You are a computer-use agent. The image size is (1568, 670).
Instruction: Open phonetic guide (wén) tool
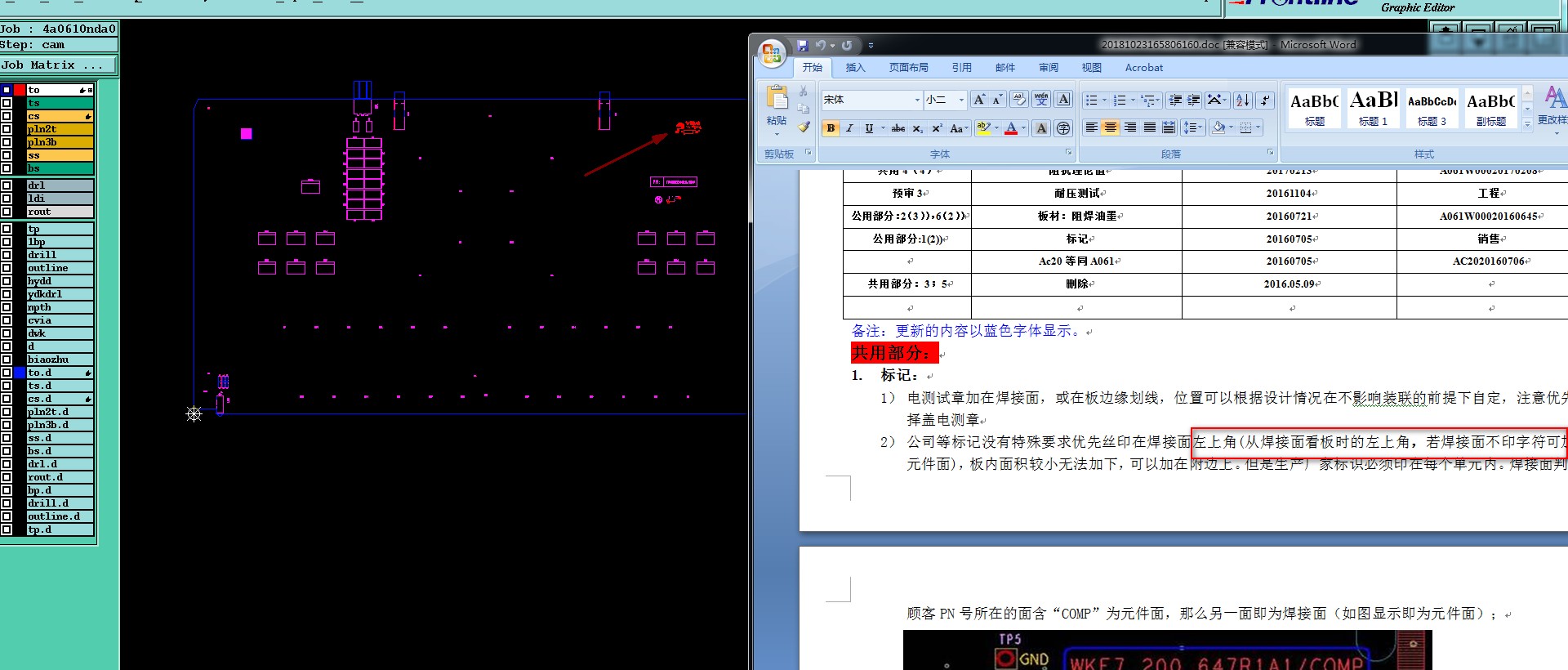click(x=1041, y=100)
